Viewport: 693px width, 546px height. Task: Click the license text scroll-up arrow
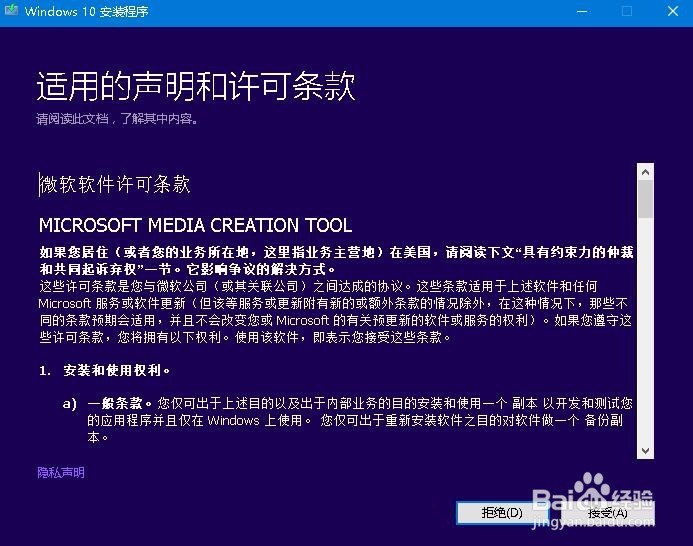[645, 172]
